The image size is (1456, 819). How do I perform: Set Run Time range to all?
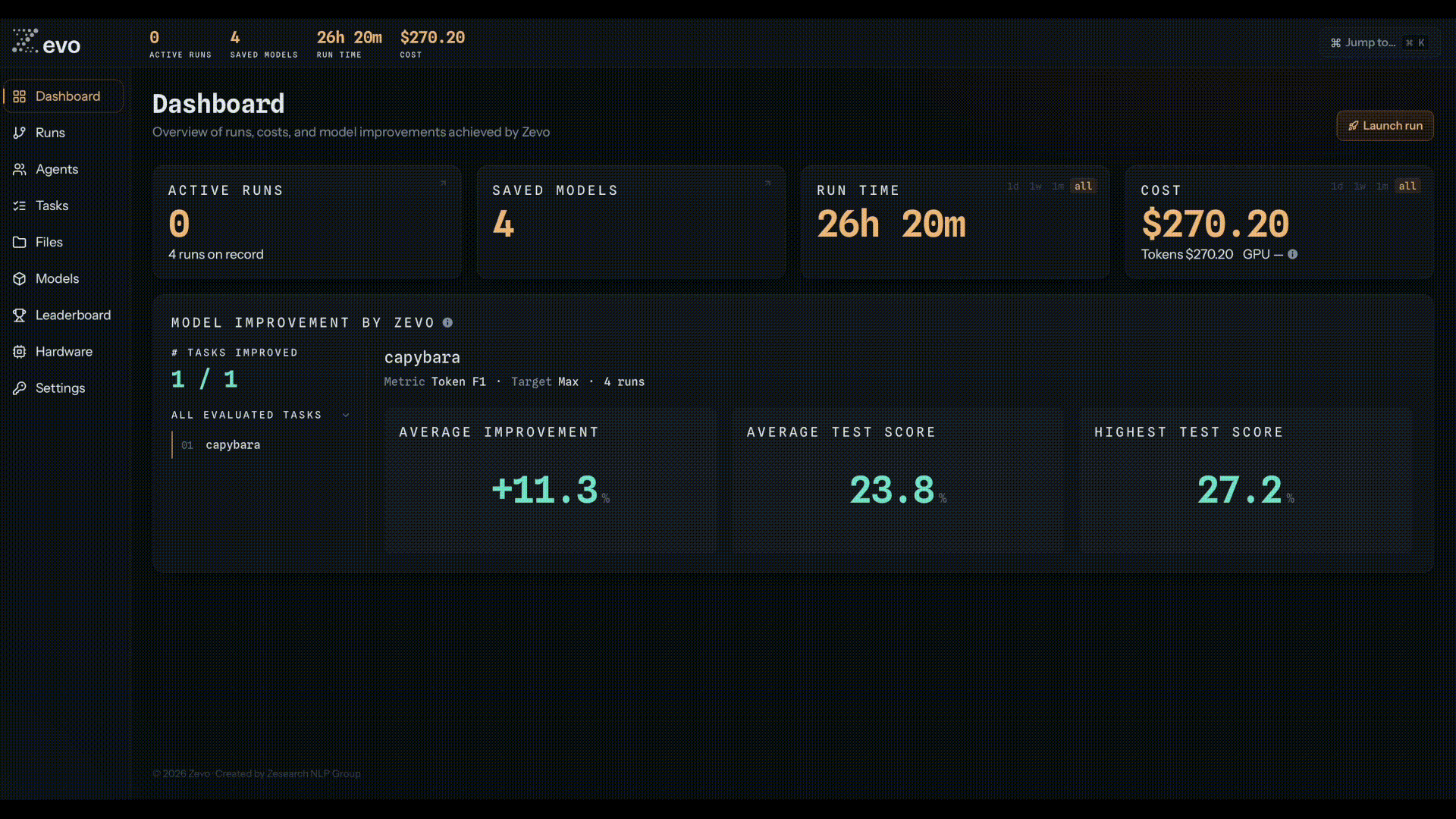pyautogui.click(x=1083, y=186)
